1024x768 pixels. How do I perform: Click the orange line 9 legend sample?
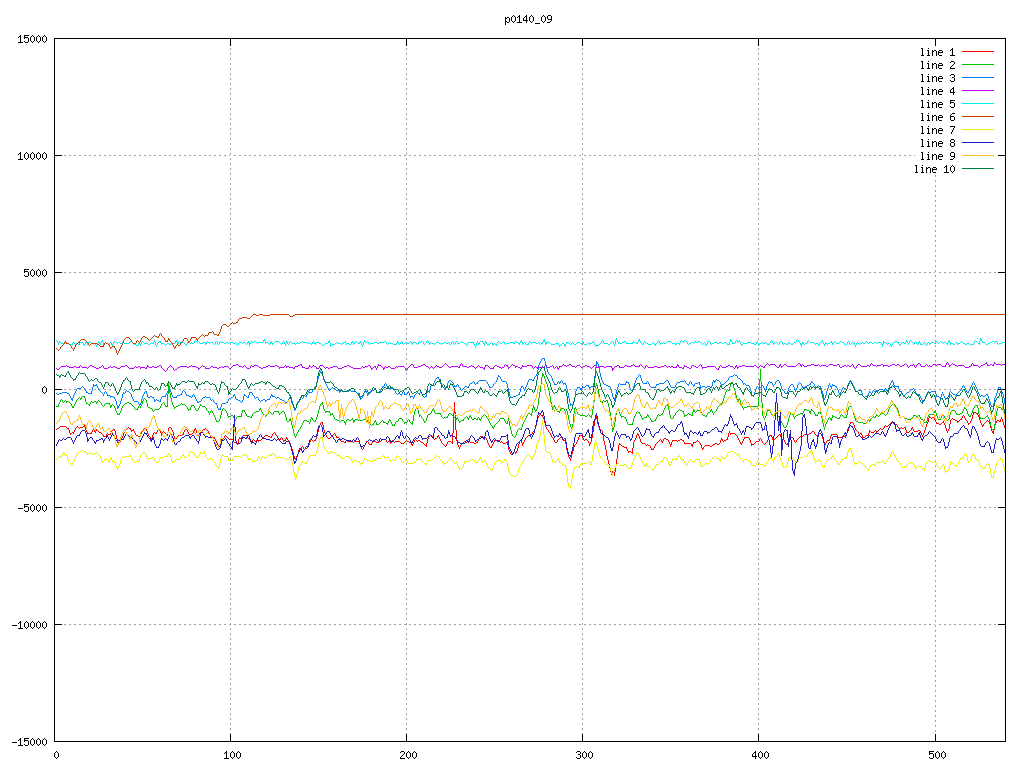coord(978,156)
